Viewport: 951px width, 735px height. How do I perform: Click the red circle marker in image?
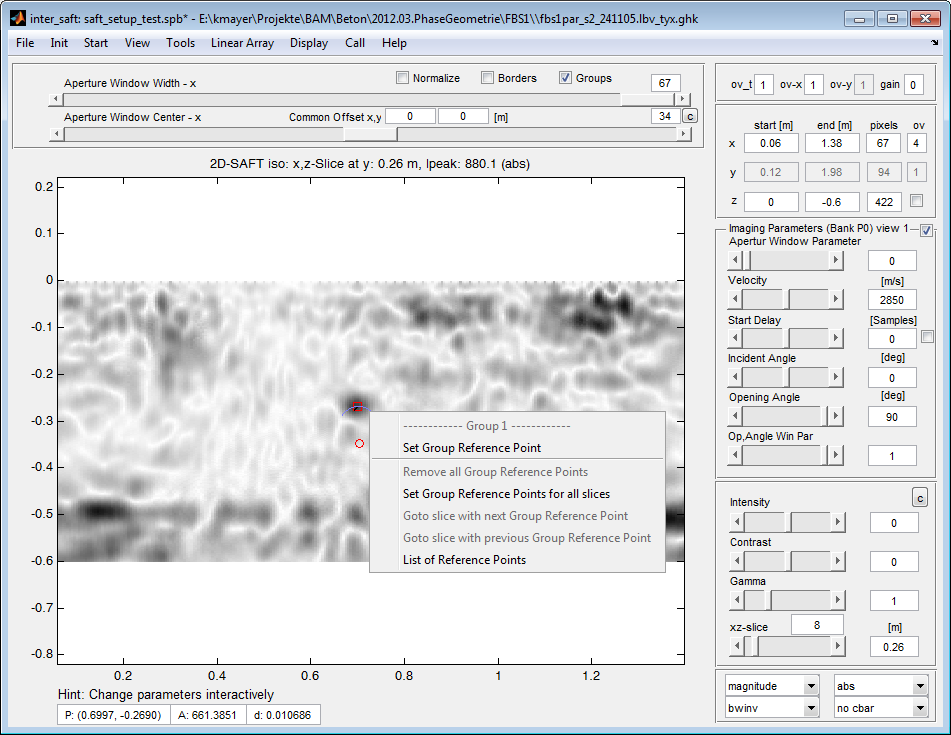[x=359, y=444]
